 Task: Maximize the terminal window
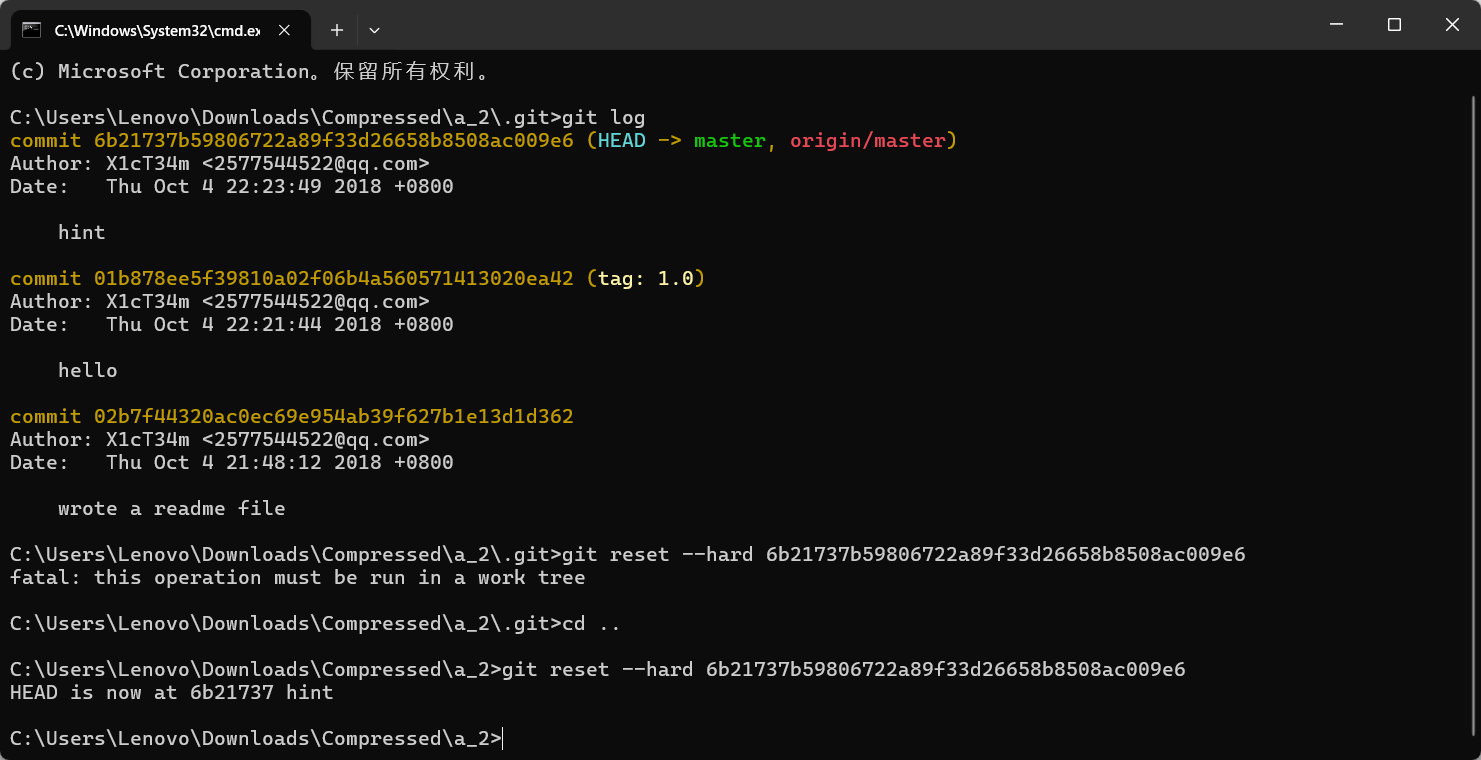tap(1394, 25)
